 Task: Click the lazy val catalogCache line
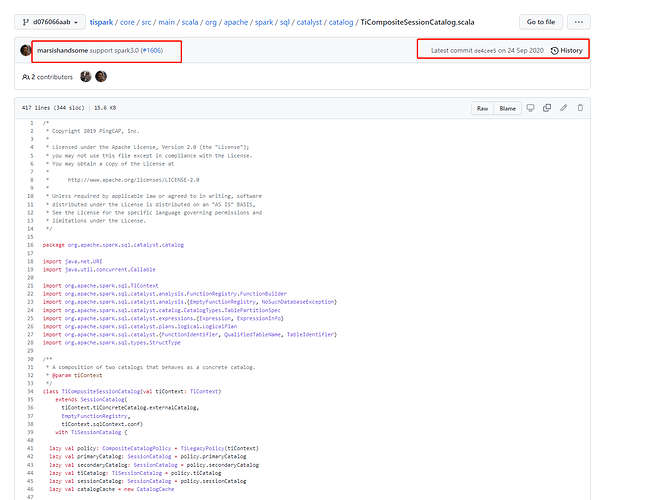111,489
